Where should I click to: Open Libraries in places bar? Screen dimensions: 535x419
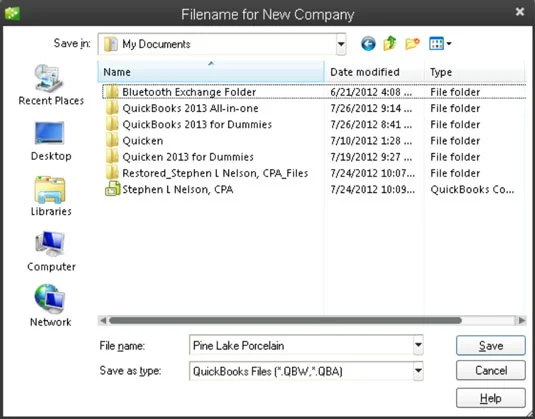pos(51,196)
